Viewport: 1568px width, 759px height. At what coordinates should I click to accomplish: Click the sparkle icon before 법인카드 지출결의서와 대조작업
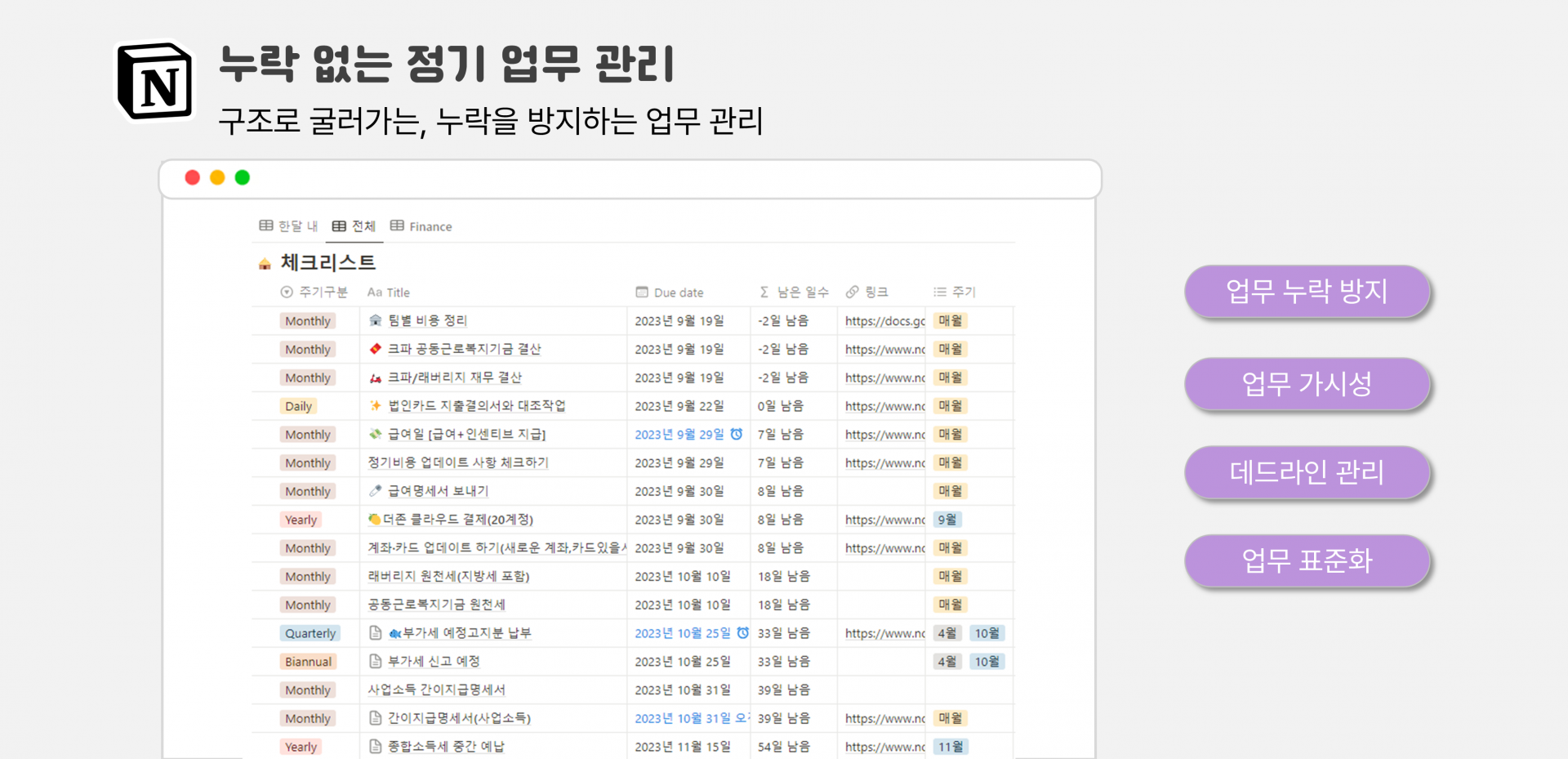[x=376, y=405]
